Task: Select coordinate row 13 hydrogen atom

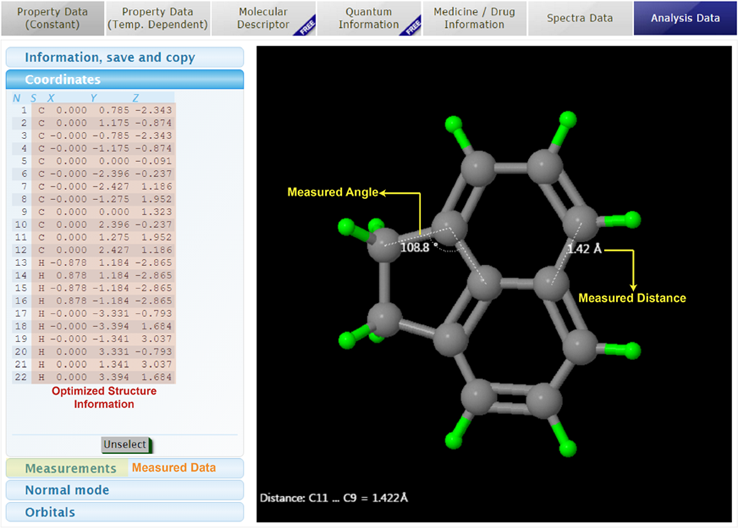Action: click(94, 263)
